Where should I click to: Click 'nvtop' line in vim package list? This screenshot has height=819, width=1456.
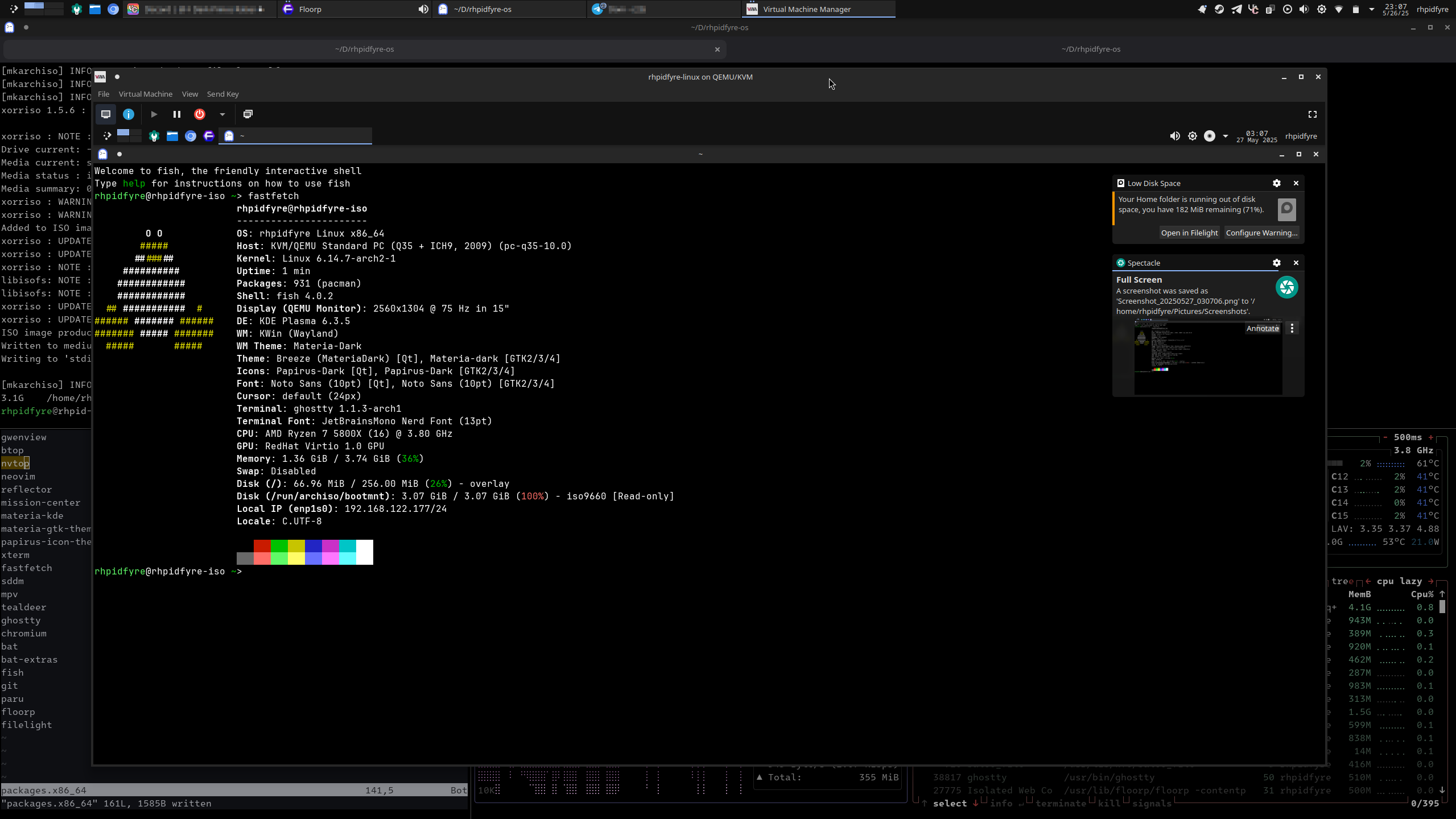(15, 464)
